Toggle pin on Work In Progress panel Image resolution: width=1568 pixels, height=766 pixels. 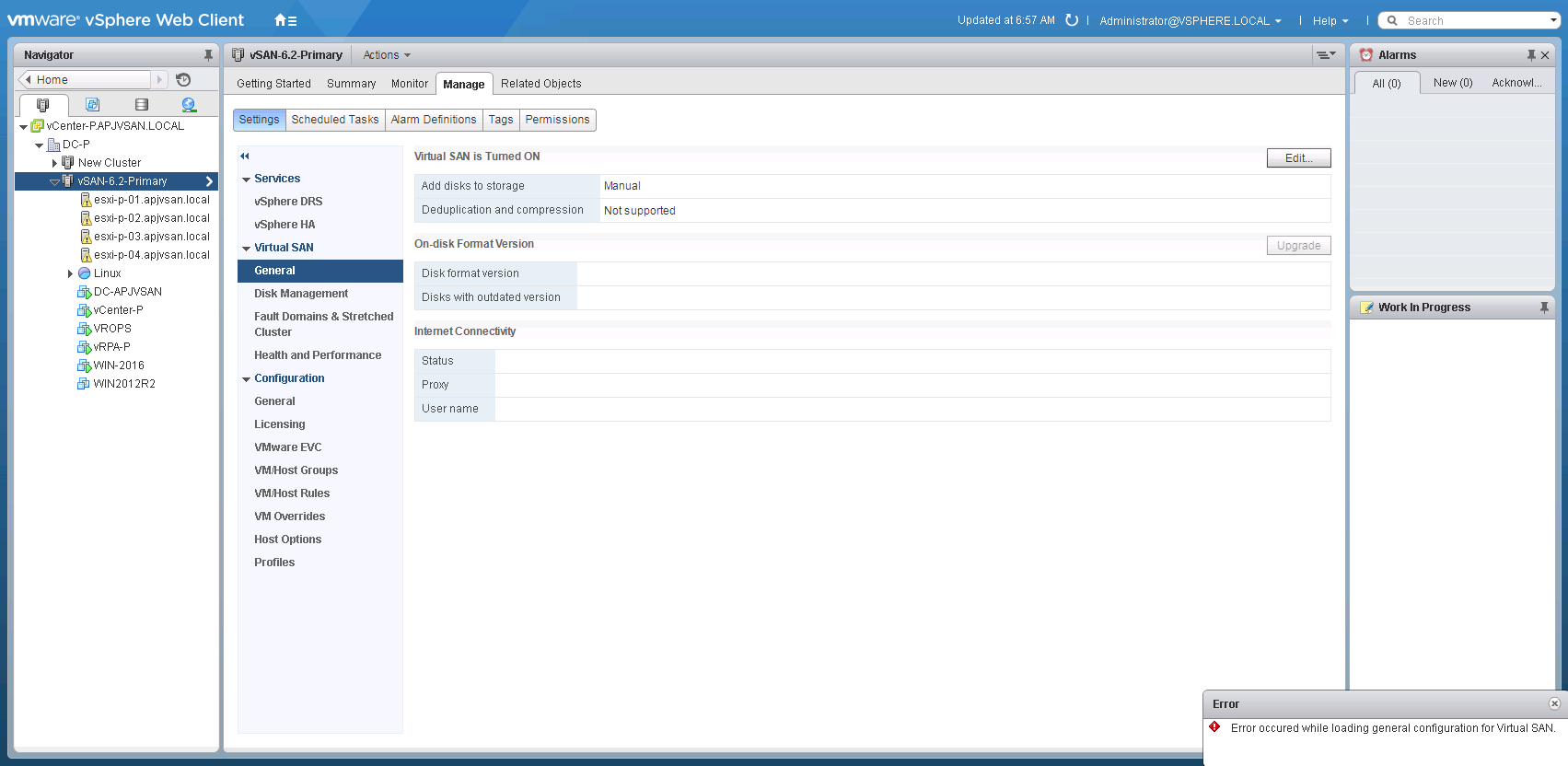point(1544,308)
